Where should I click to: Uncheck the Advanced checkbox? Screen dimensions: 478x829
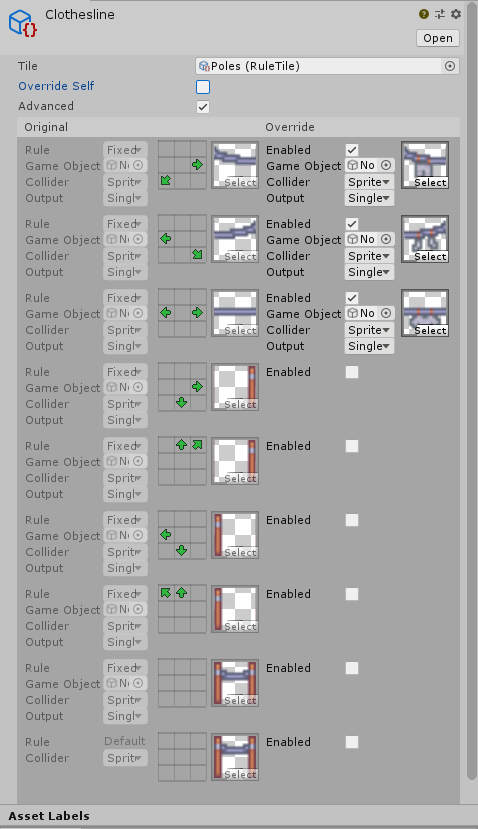coord(203,107)
